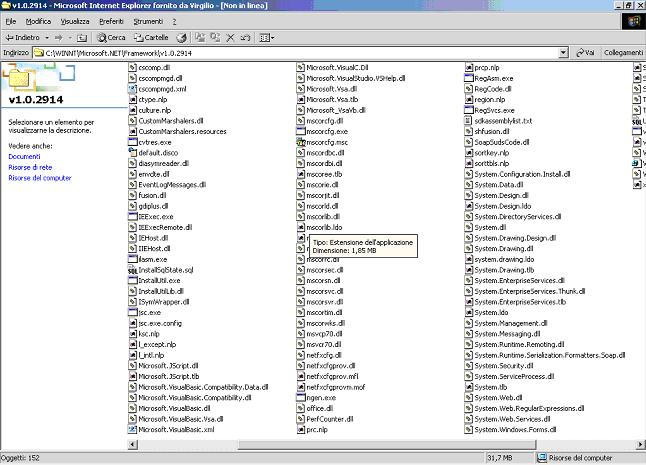Open the Risorse del computer link

(40, 178)
